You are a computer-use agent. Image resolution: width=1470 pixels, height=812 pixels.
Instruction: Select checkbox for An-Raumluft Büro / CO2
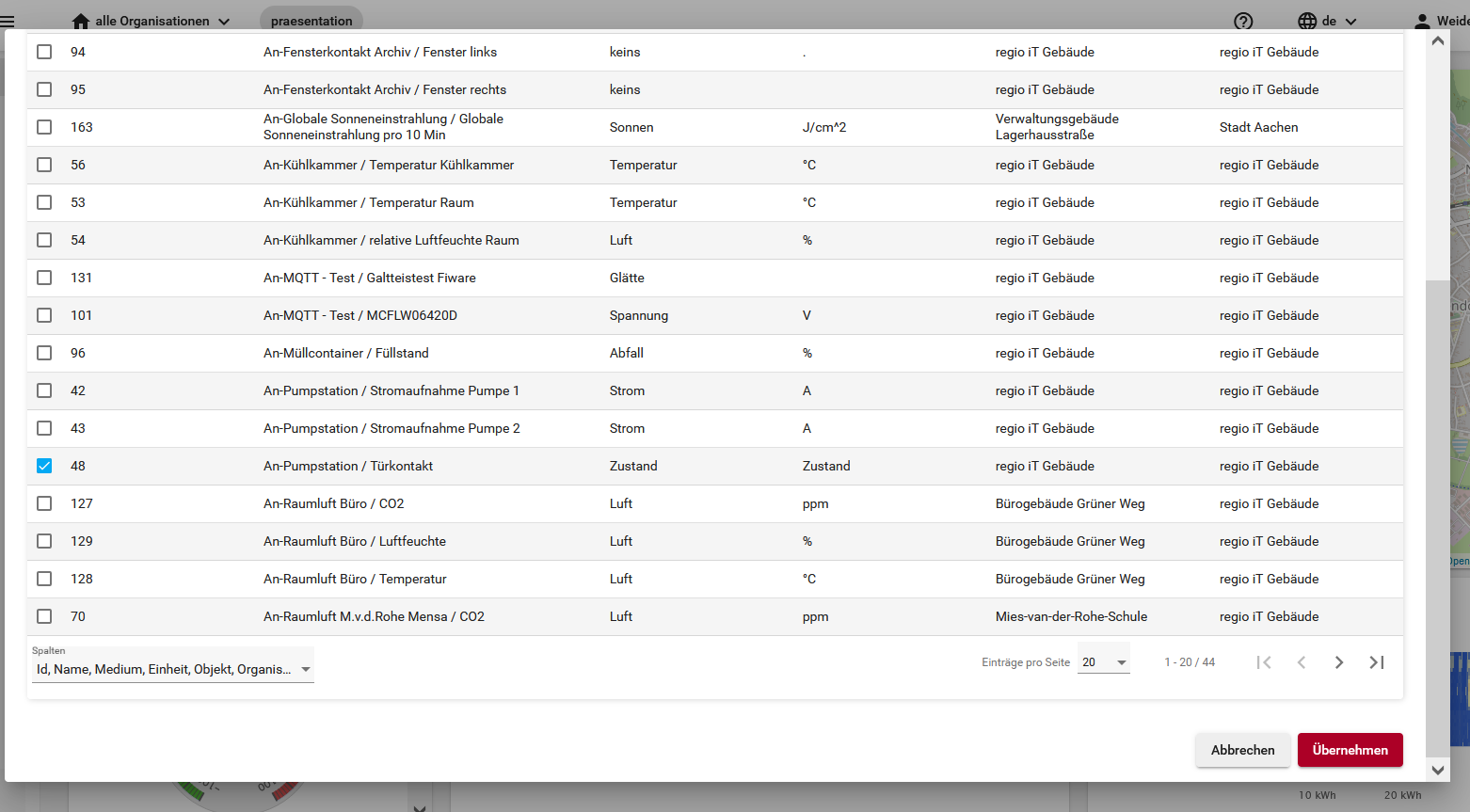point(44,503)
